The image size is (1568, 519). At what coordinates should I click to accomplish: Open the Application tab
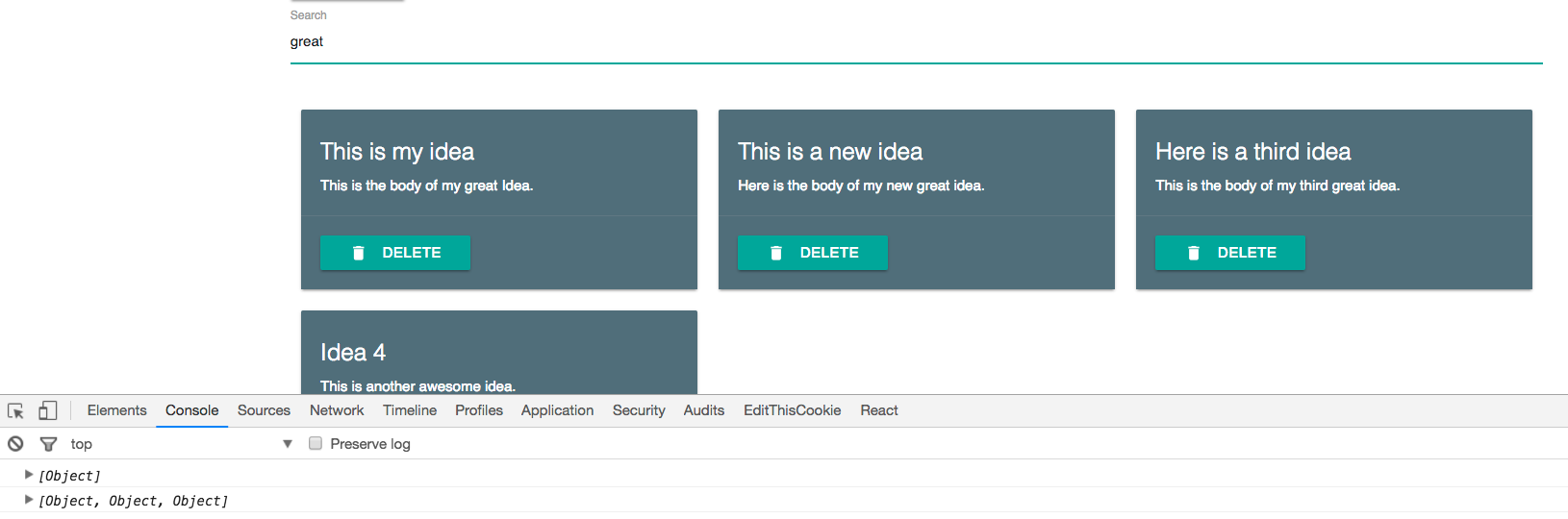point(558,410)
